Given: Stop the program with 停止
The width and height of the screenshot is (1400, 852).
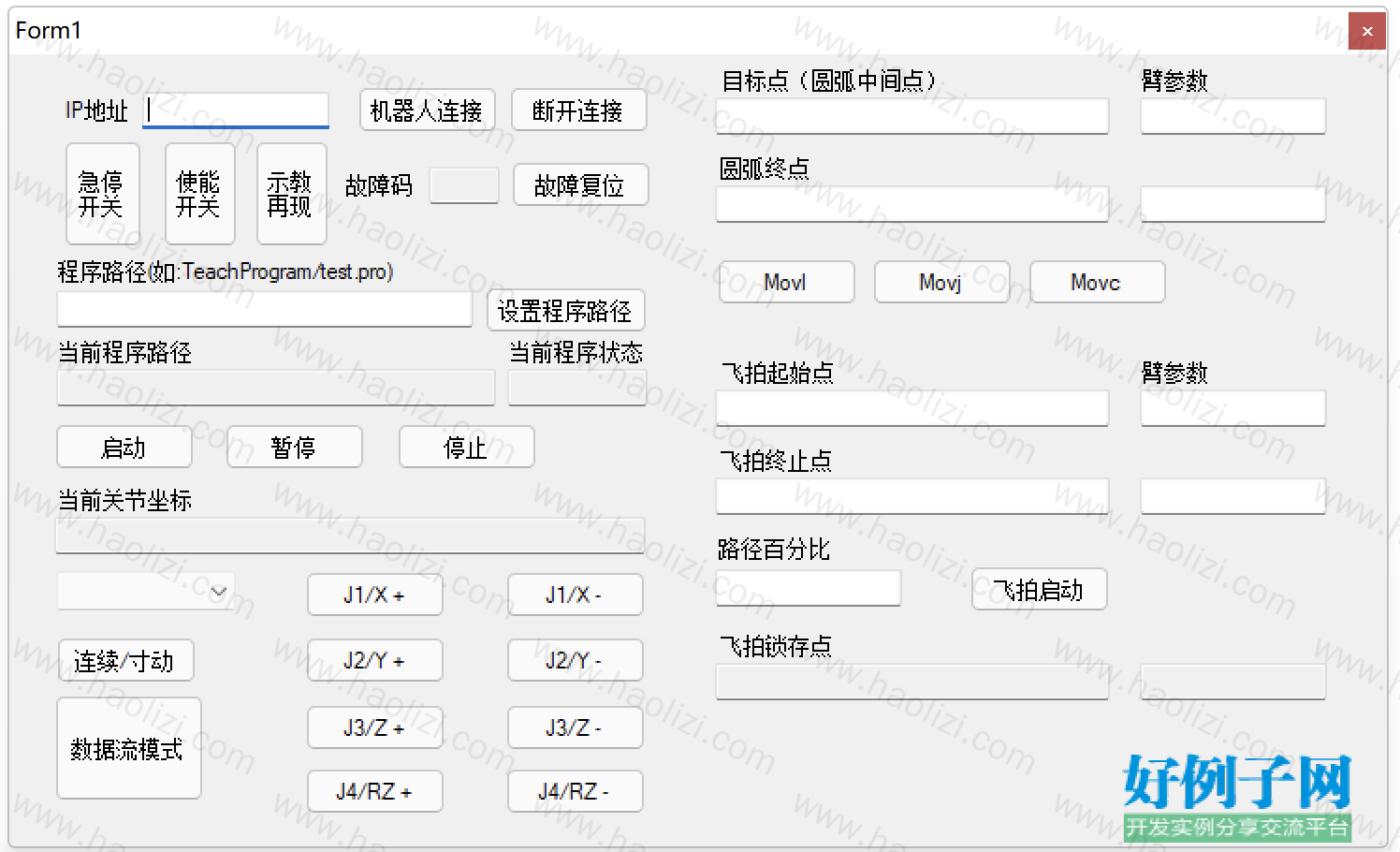Looking at the screenshot, I should (x=466, y=447).
